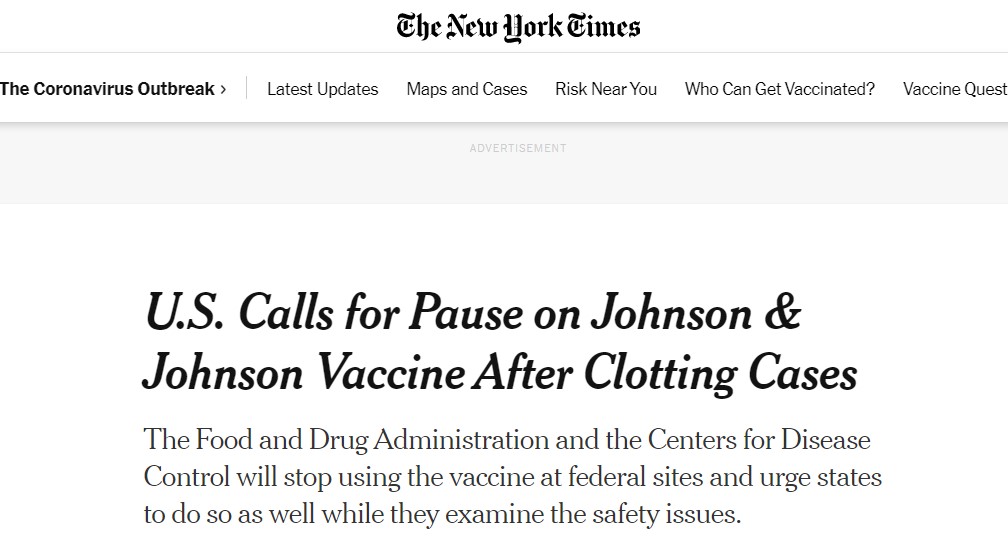Select the Risk Near You tab

click(606, 89)
